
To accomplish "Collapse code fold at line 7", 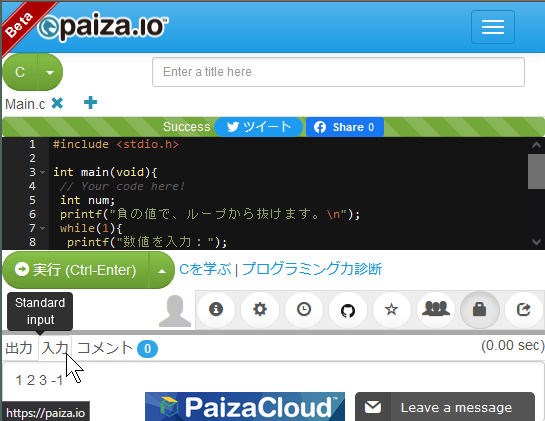I will [43, 228].
